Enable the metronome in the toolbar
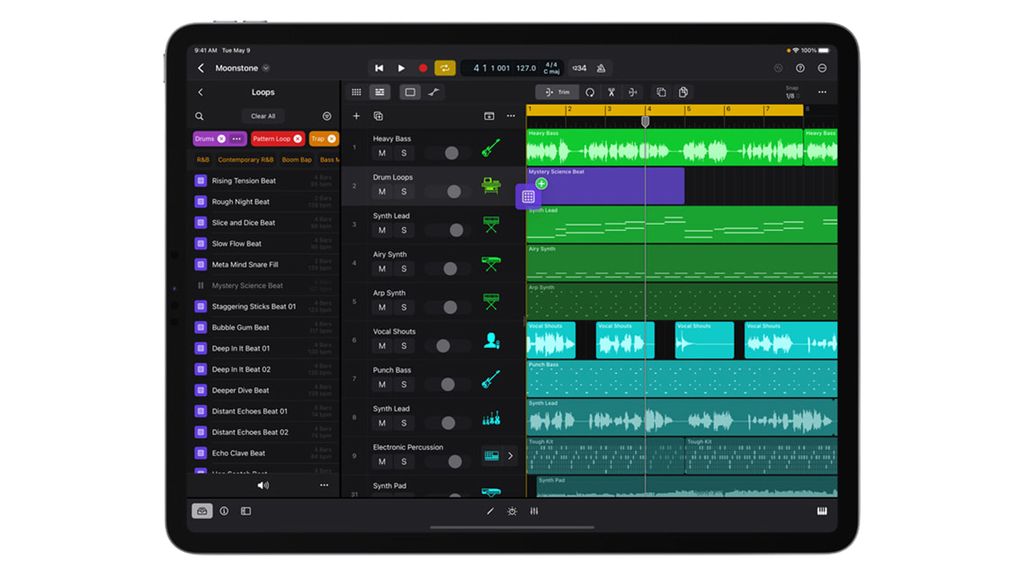 (600, 68)
